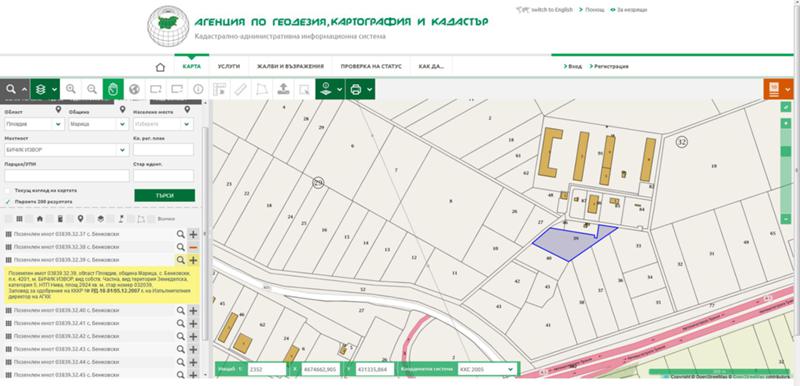The image size is (800, 386).
Task: Open ЖАЛБИ И ВЪЗРАЖЕНИЯ tab
Action: (290, 66)
